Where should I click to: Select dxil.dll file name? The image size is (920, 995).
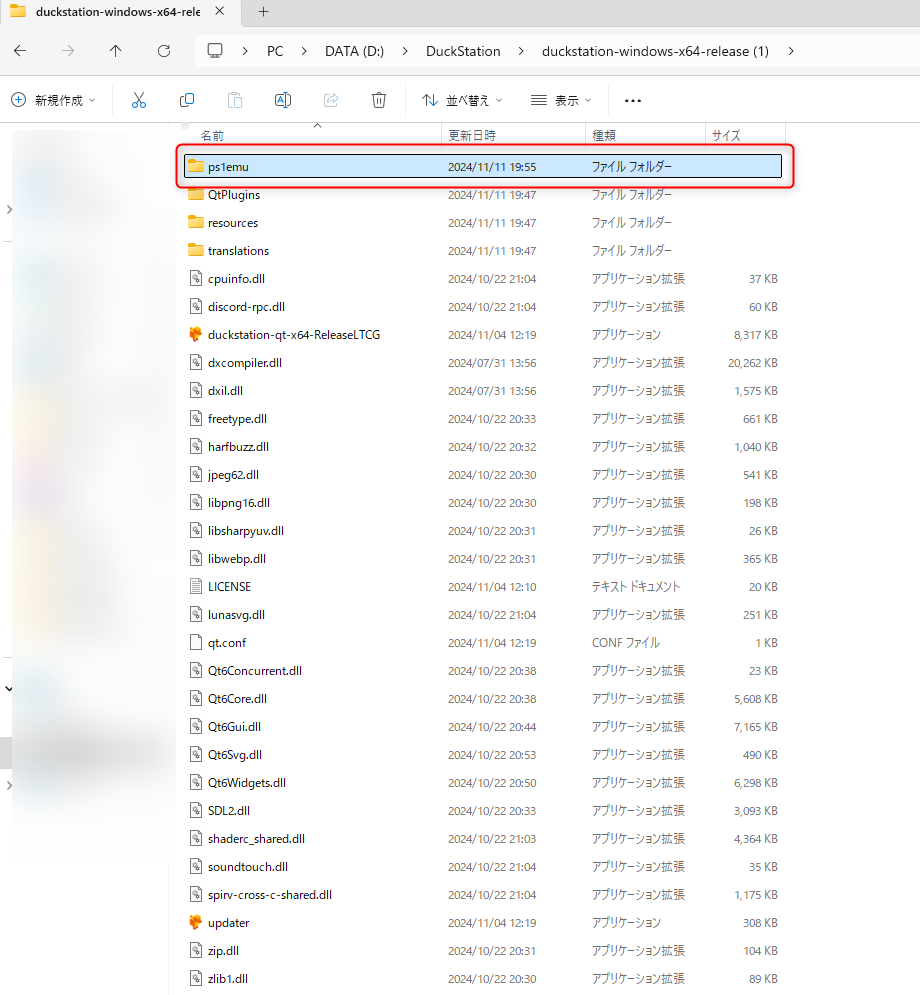(x=225, y=390)
